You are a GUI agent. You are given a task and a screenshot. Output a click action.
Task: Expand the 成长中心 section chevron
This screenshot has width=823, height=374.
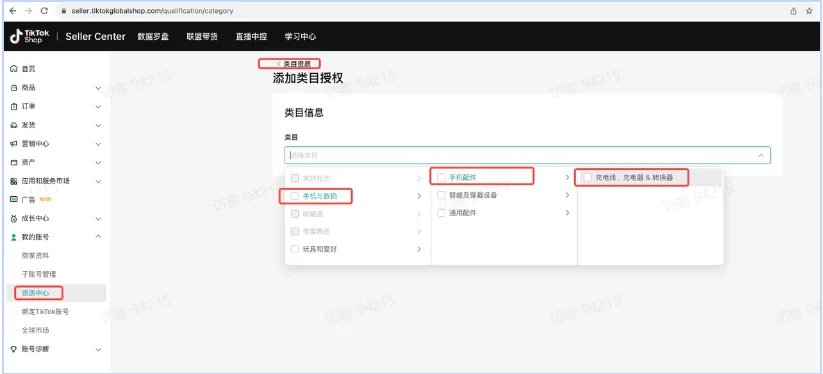[98, 219]
